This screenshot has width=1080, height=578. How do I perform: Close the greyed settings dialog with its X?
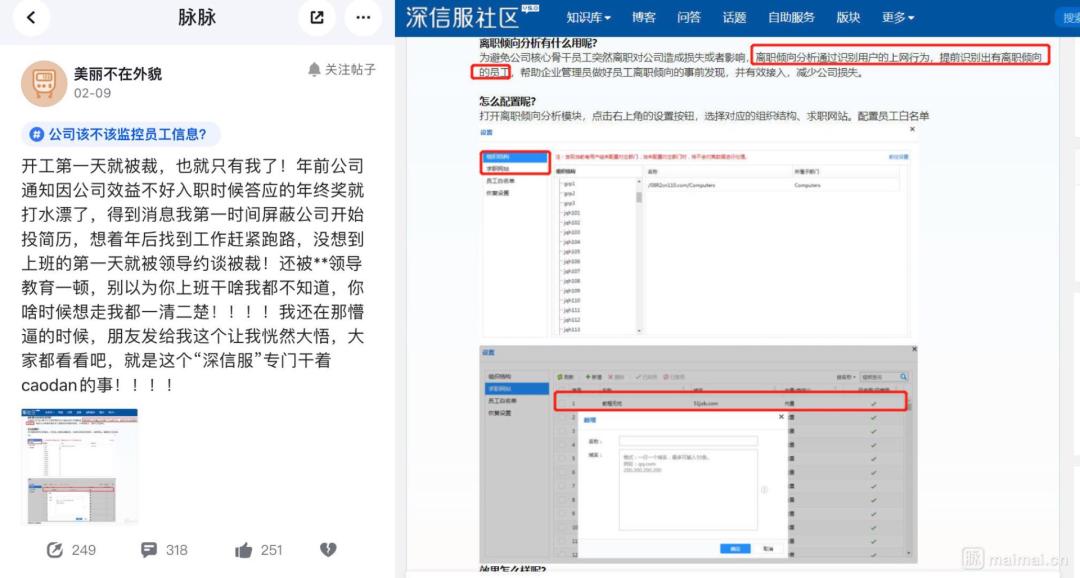(x=914, y=349)
